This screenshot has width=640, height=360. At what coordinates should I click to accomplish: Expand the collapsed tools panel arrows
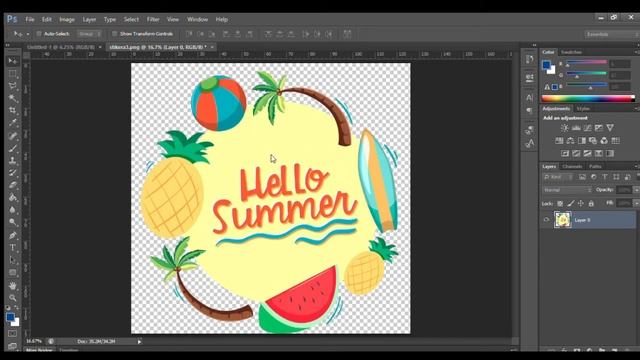[x=7, y=45]
